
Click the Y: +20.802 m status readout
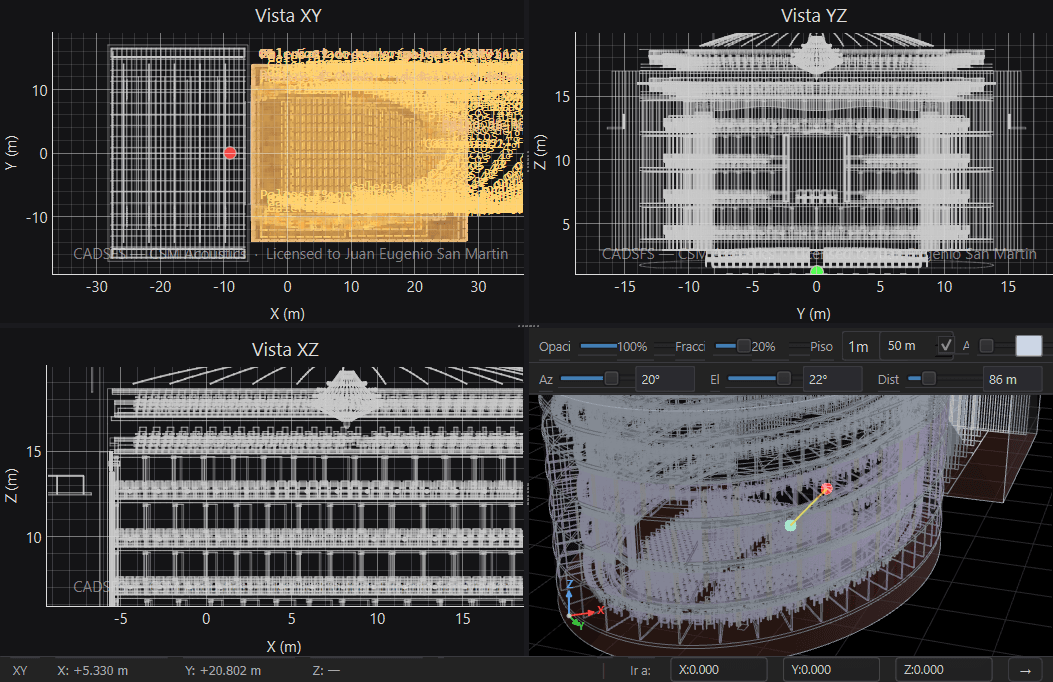click(223, 671)
